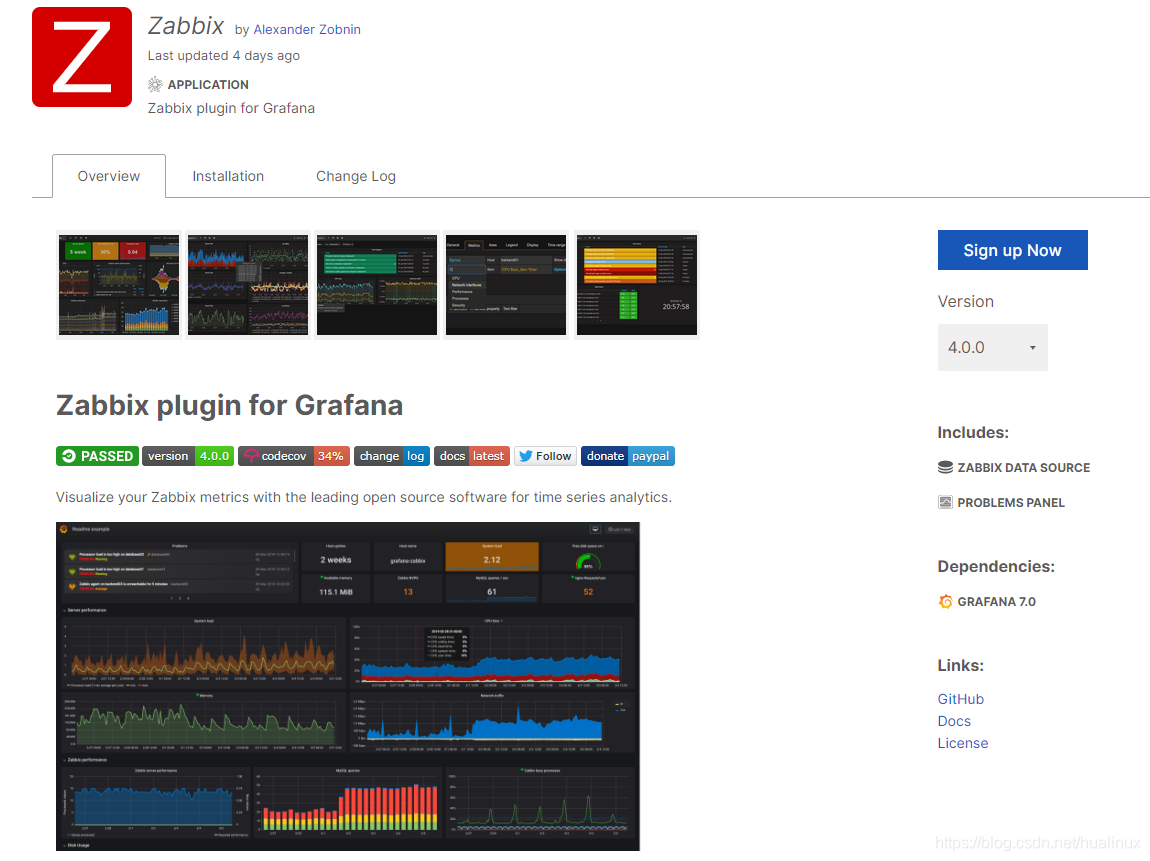The image size is (1150, 861).
Task: Open ZABBIX DATA SOURCE entry
Action: [1023, 468]
